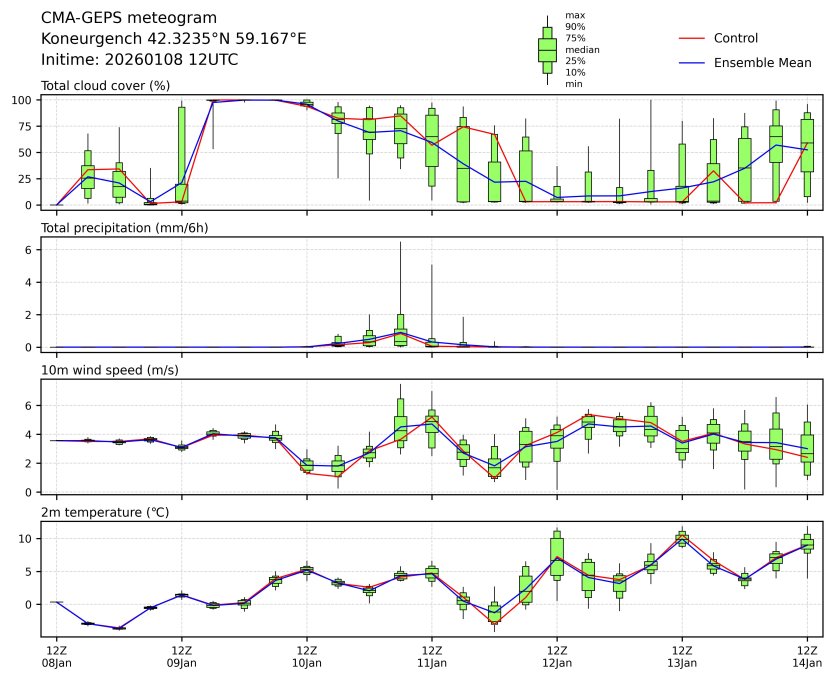This screenshot has width=834, height=680.
Task: Click the tallest precipitation whisker peak
Action: [x=400, y=242]
